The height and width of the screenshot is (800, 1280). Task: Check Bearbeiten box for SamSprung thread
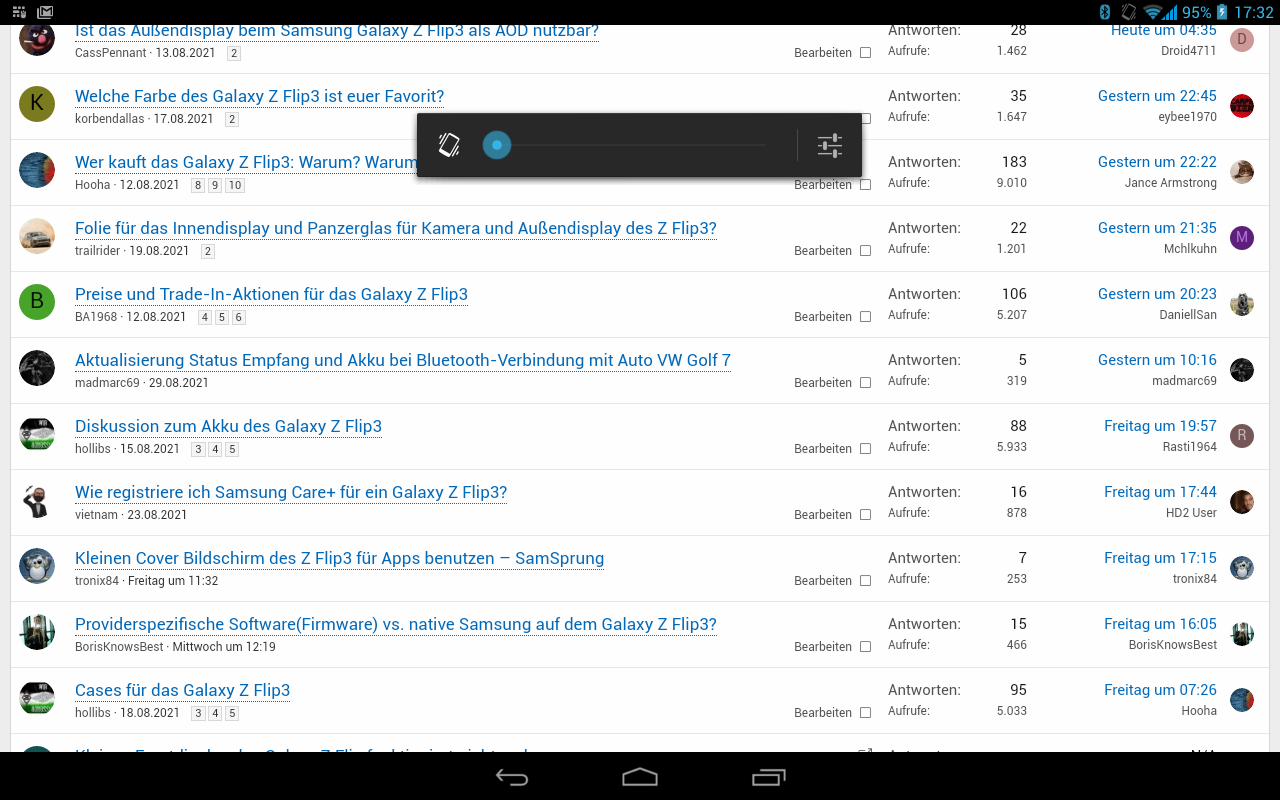865,580
